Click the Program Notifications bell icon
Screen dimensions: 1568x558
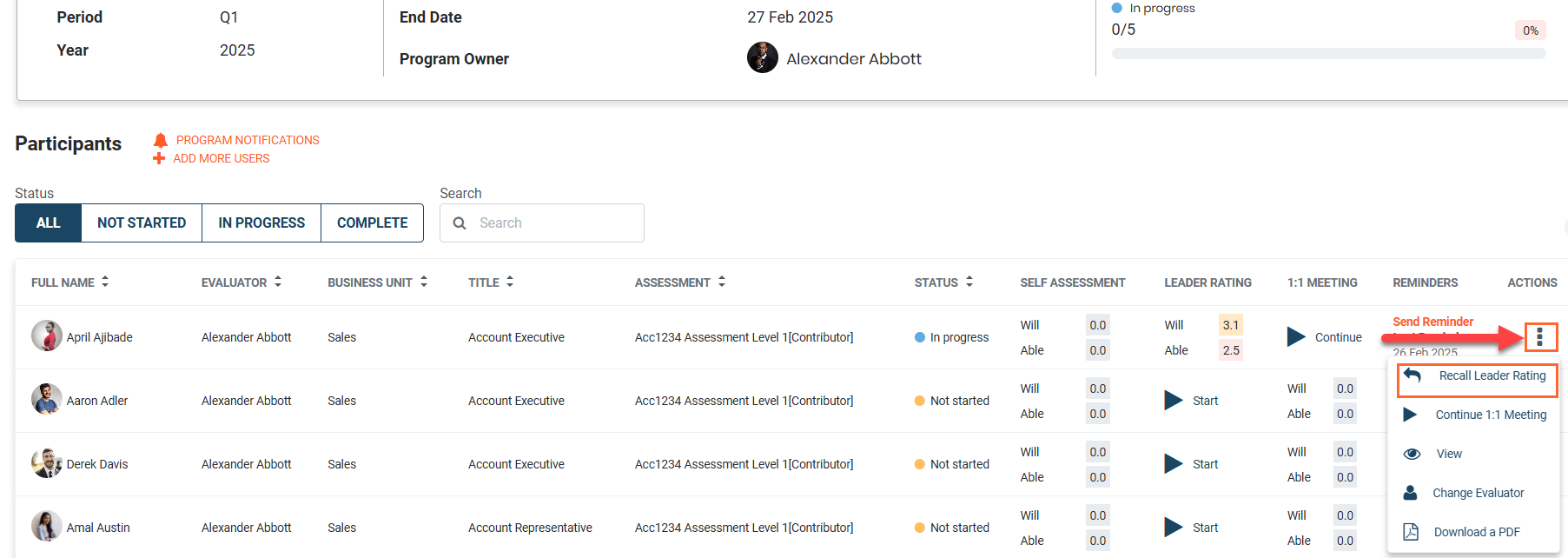(161, 140)
